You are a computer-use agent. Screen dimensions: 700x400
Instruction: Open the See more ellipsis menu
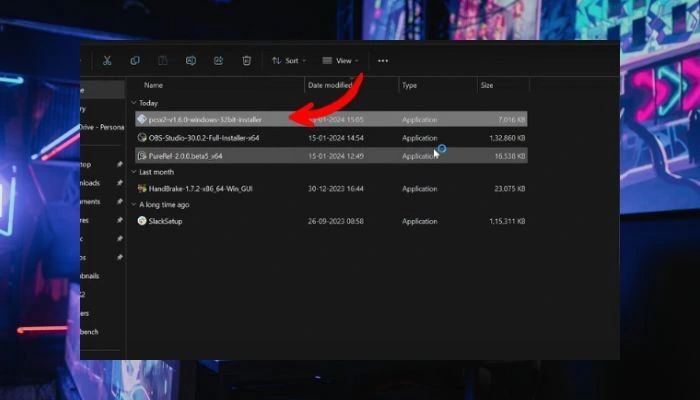point(383,61)
